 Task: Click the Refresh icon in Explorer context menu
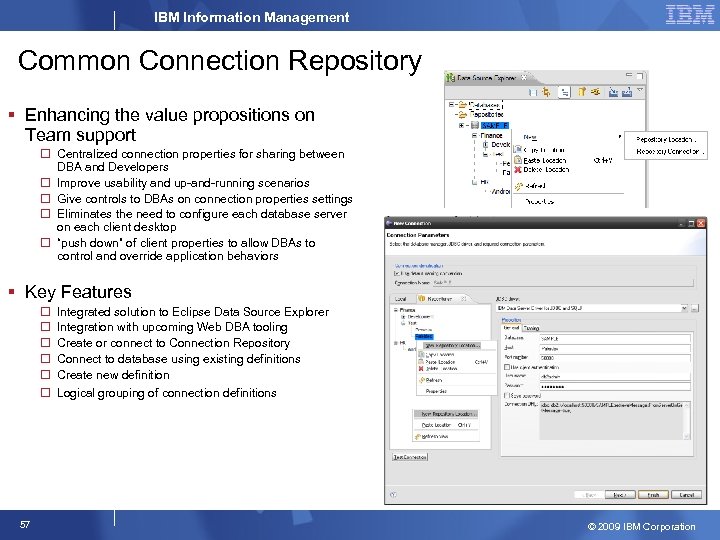[518, 186]
